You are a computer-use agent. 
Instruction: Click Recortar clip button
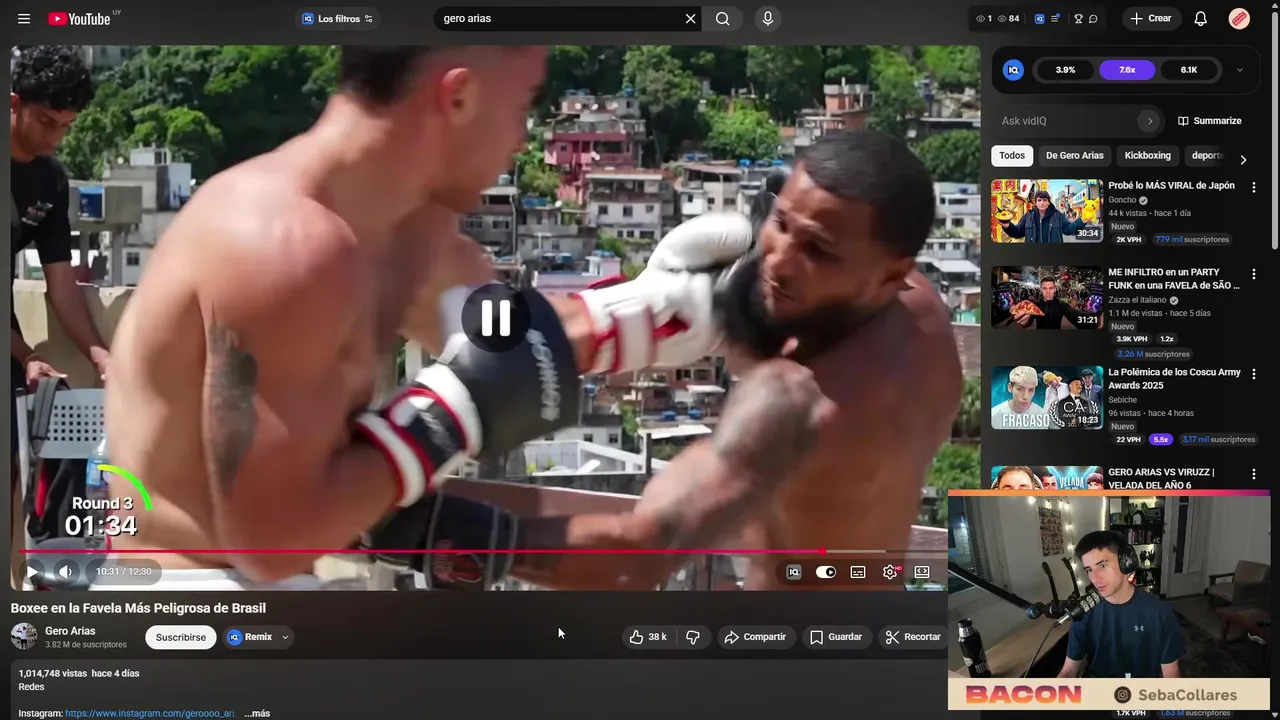tap(912, 637)
